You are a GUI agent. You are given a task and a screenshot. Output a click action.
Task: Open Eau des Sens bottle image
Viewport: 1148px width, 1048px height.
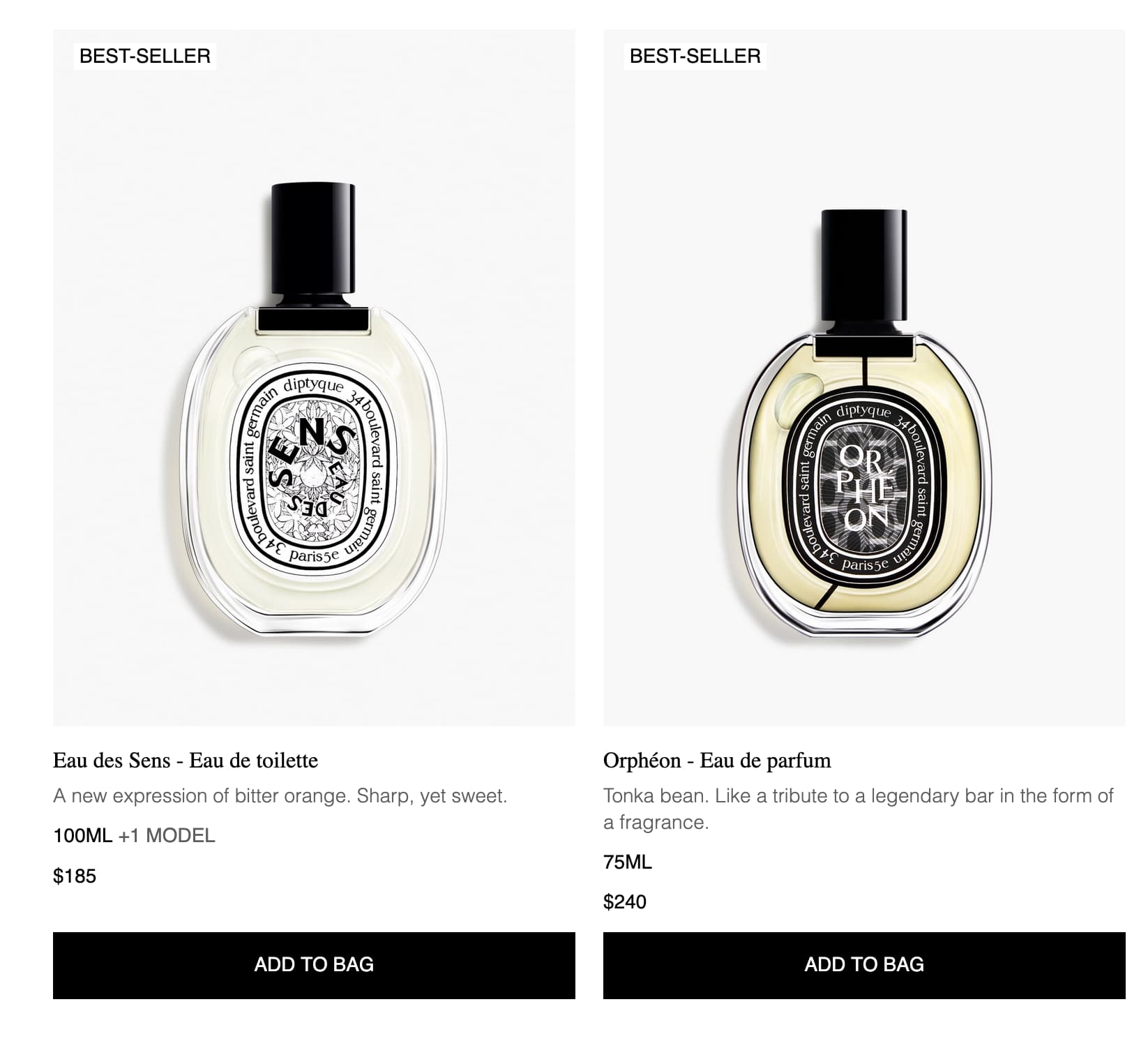point(314,377)
